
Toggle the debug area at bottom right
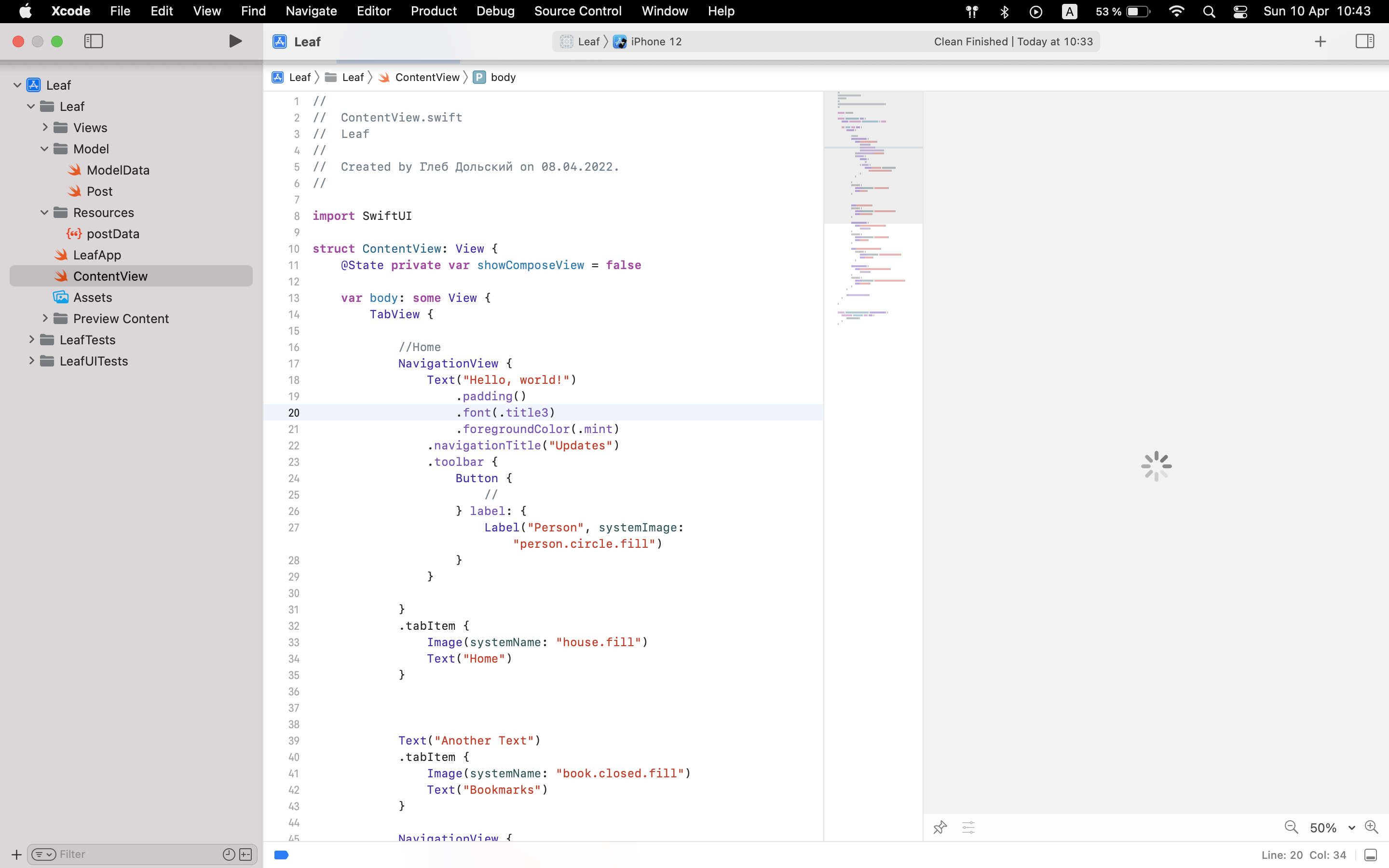(1370, 854)
